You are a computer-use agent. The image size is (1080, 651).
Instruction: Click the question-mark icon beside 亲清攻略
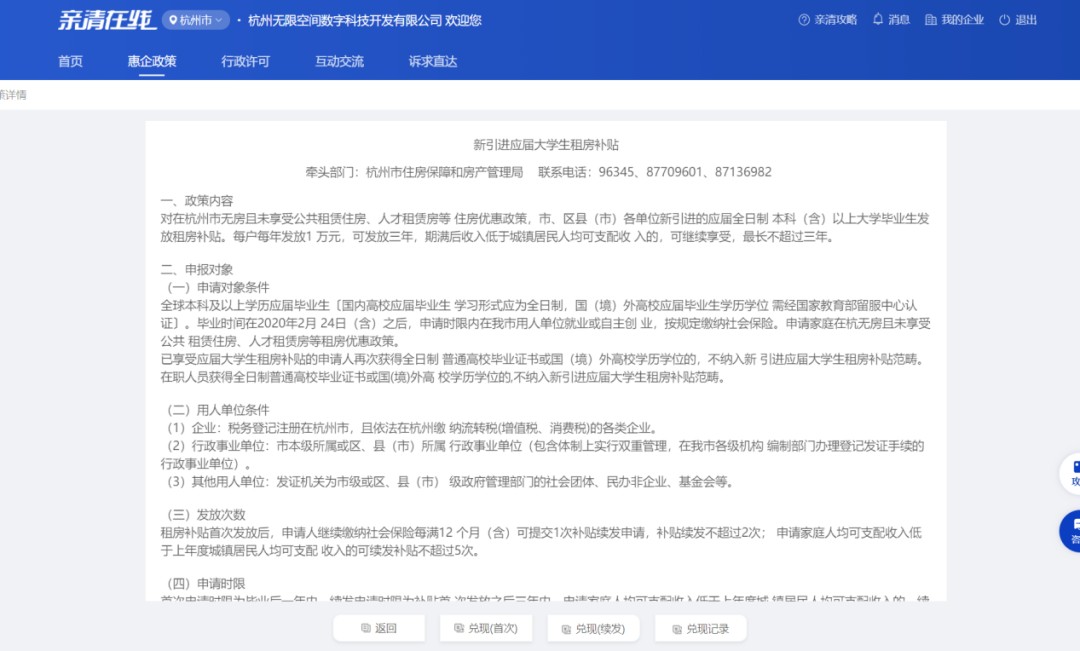pyautogui.click(x=804, y=19)
